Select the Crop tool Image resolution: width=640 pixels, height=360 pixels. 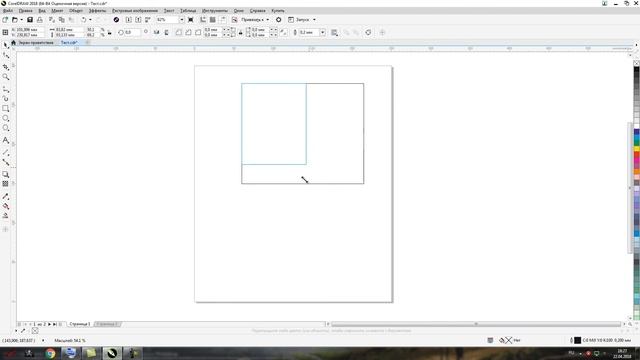[x=6, y=67]
